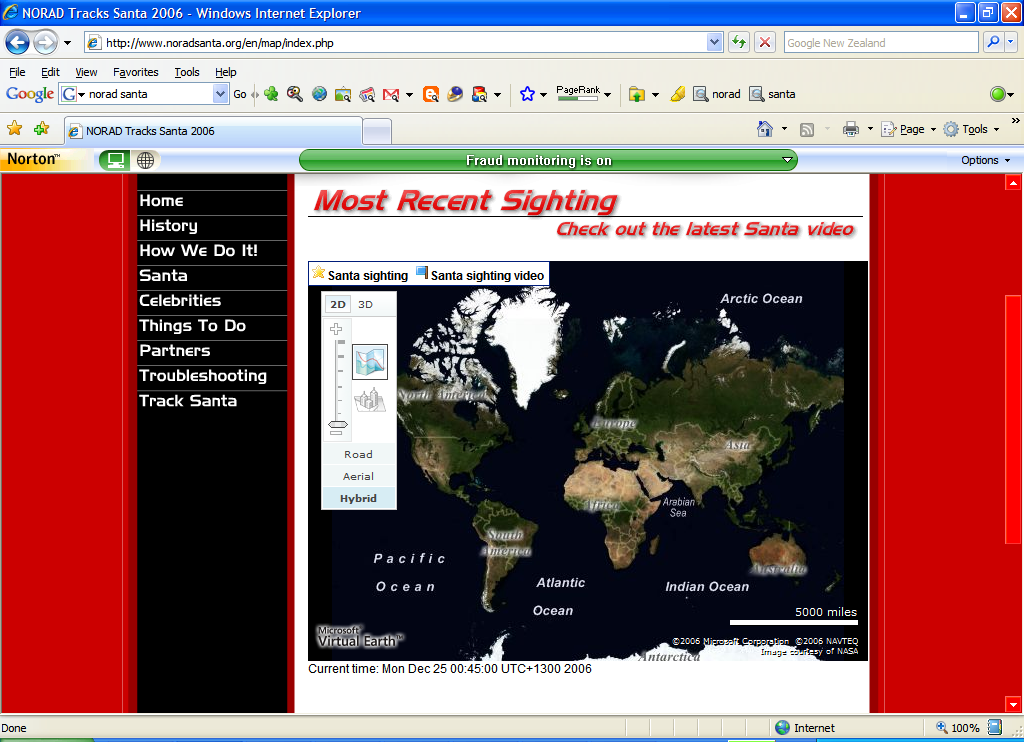The image size is (1024, 742).
Task: Open the View menu
Action: (86, 72)
